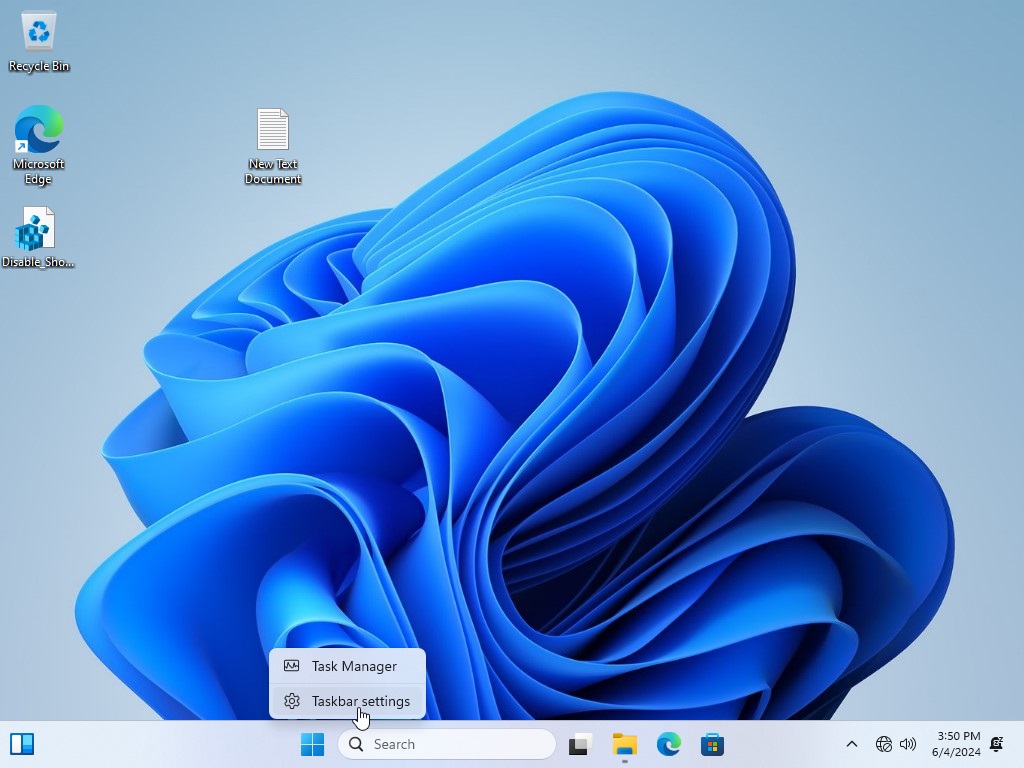Click the volume speaker tray icon
1024x768 pixels.
click(x=908, y=744)
